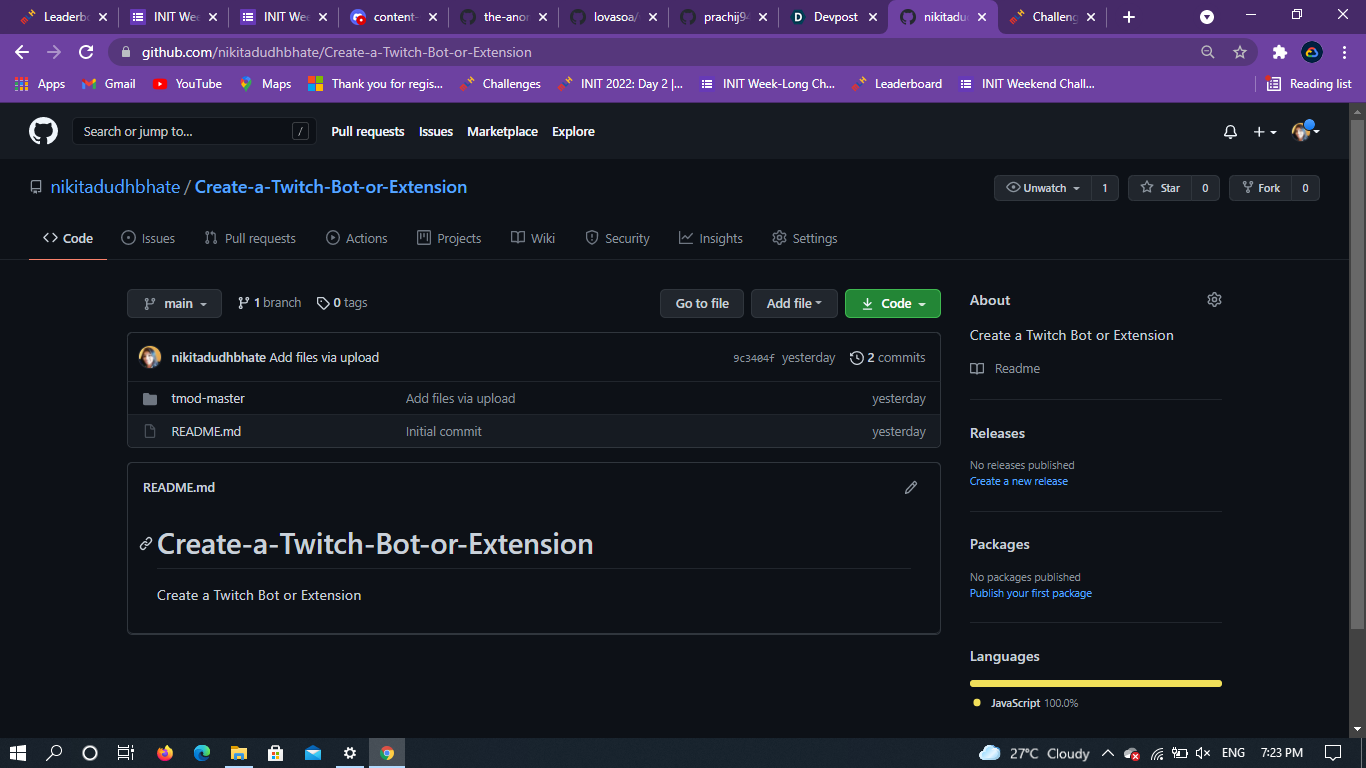This screenshot has width=1366, height=768.
Task: Open the Unwatch dropdown
Action: (x=1041, y=187)
